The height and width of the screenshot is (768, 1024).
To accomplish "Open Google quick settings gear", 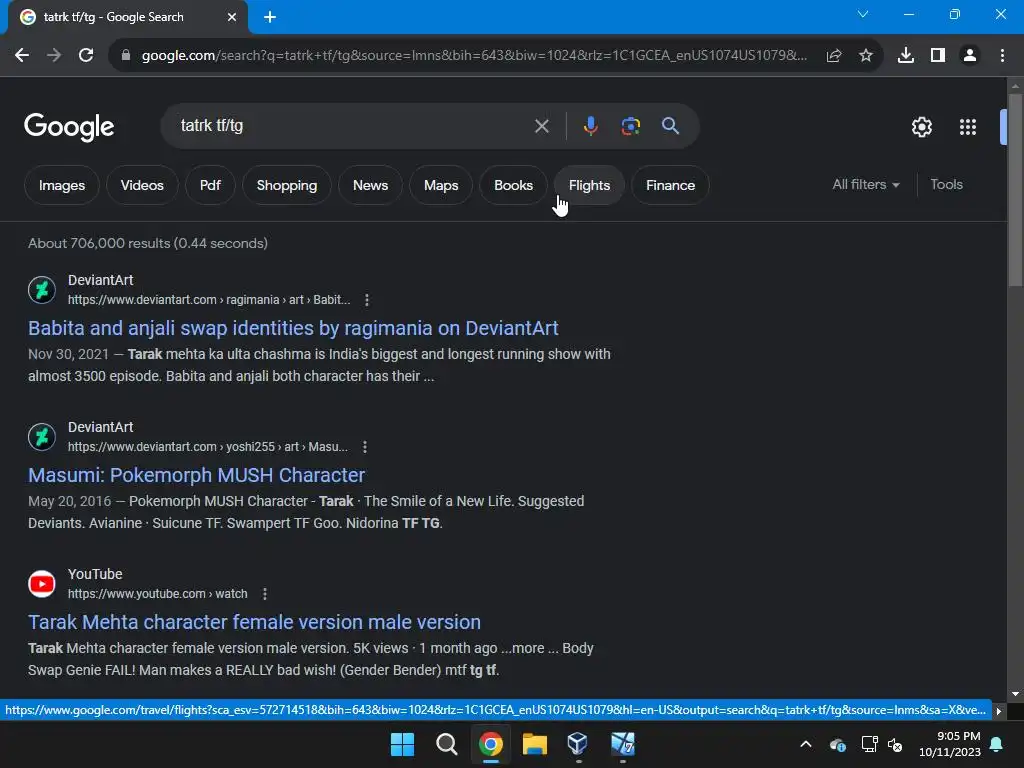I will click(921, 127).
